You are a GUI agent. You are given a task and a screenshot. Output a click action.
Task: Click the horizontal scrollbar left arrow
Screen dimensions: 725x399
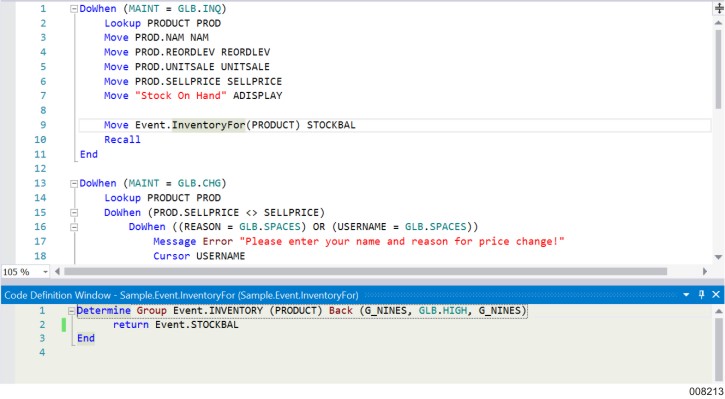click(x=57, y=271)
